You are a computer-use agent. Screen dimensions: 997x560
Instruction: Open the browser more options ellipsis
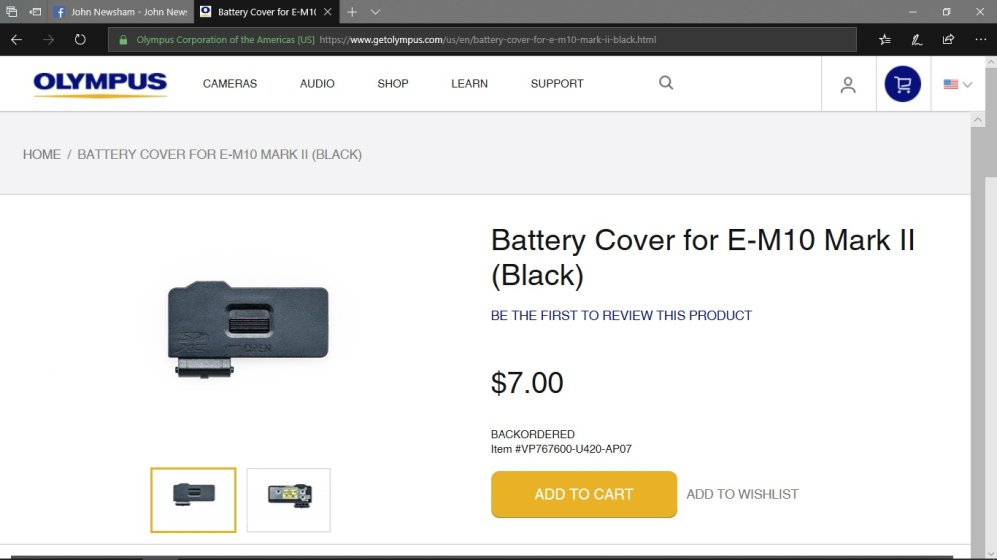980,39
